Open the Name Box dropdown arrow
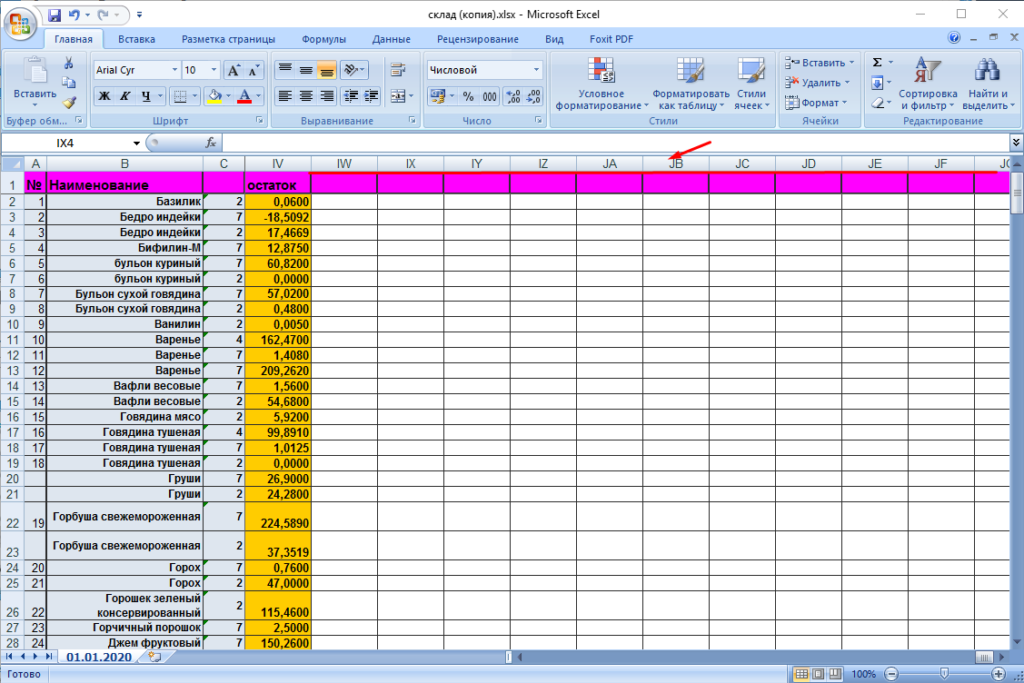This screenshot has height=683, width=1024. pyautogui.click(x=136, y=143)
